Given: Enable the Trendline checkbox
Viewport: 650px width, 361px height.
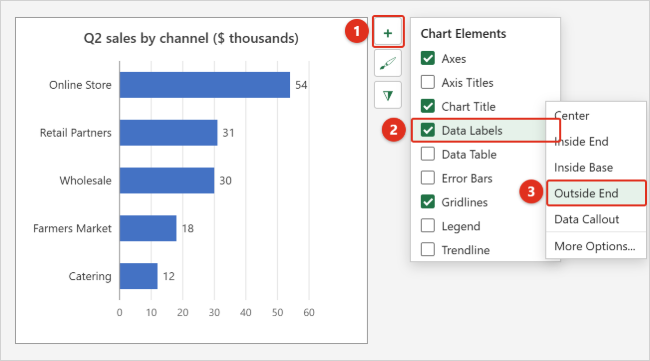Looking at the screenshot, I should (x=428, y=250).
